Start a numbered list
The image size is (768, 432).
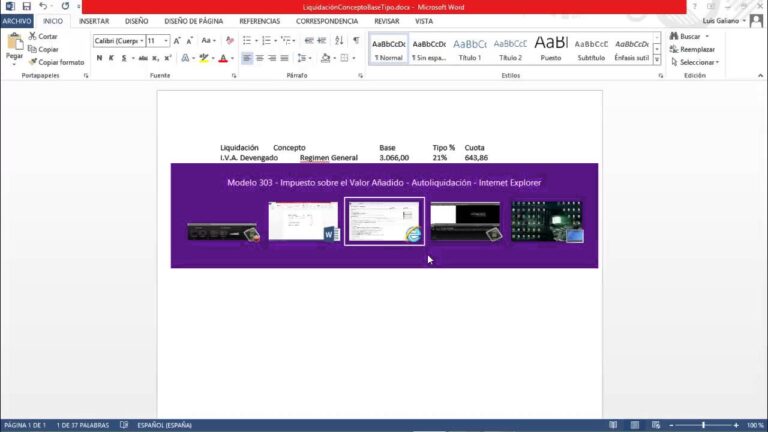click(x=266, y=41)
